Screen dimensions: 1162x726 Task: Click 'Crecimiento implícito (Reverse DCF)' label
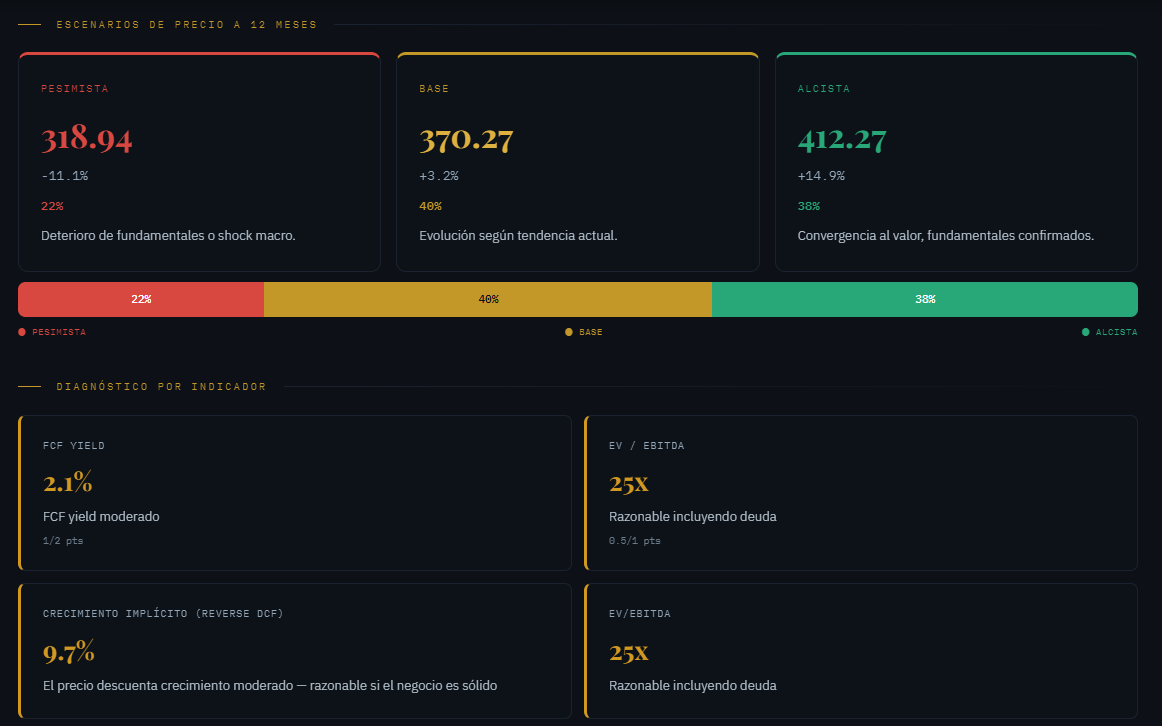163,613
